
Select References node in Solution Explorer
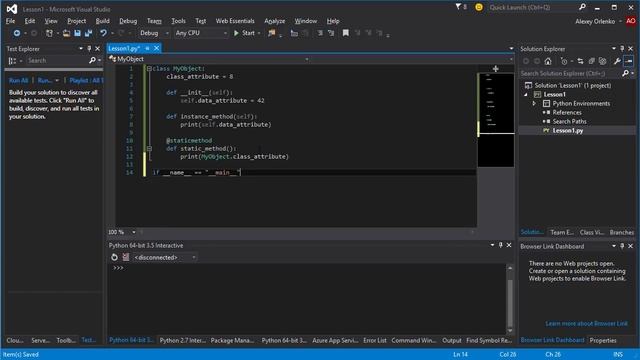(567, 113)
